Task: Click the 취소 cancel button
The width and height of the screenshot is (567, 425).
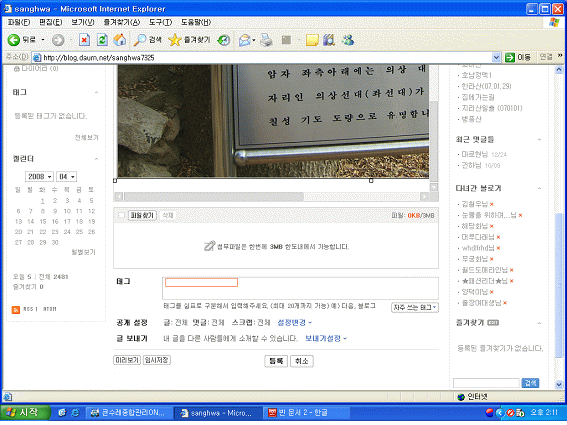Action: [302, 361]
